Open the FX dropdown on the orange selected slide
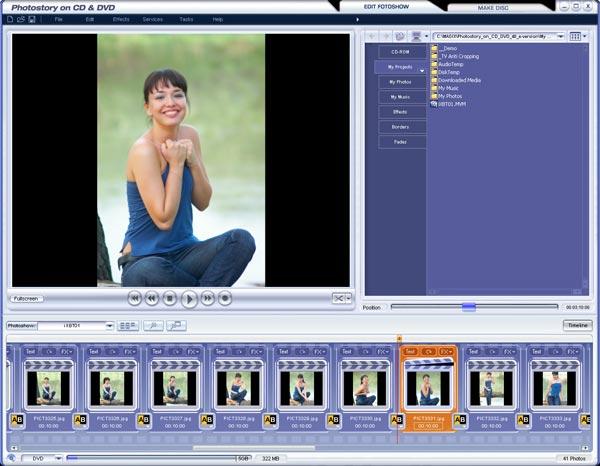The height and width of the screenshot is (466, 600). (445, 351)
